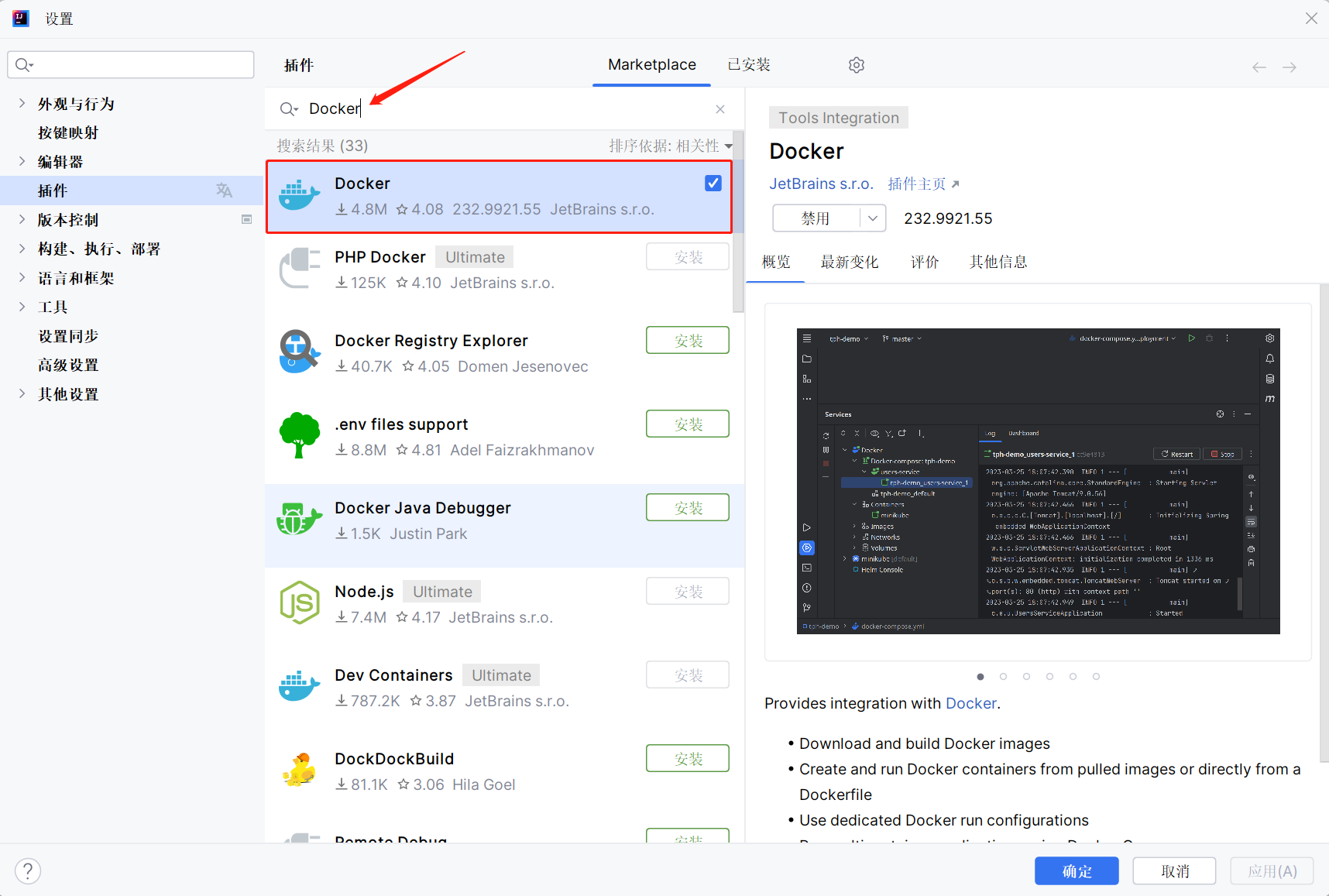
Task: Focus the plugin search field containing Docker
Action: click(x=503, y=109)
